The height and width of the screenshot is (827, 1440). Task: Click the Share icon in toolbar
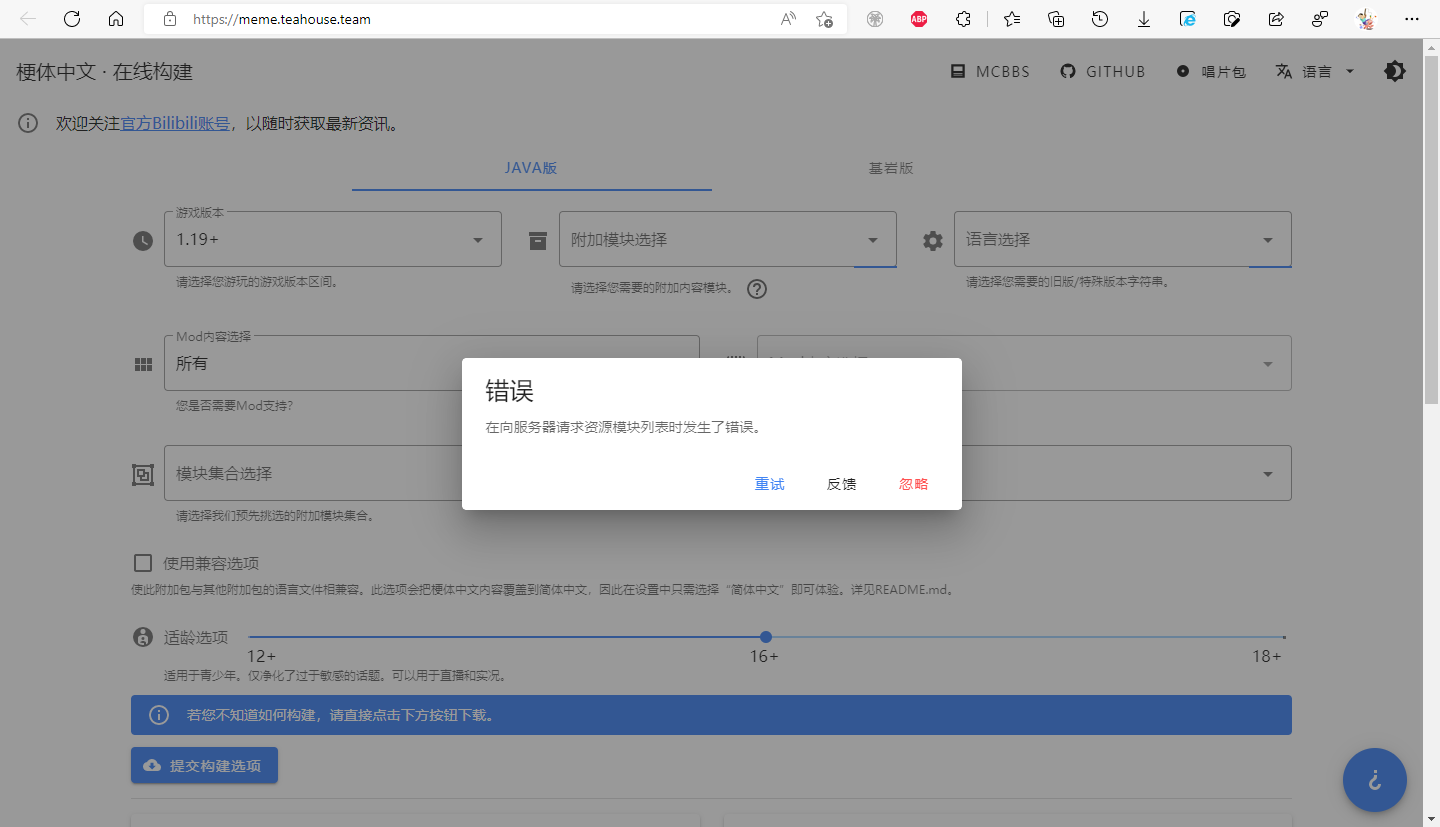1276,19
